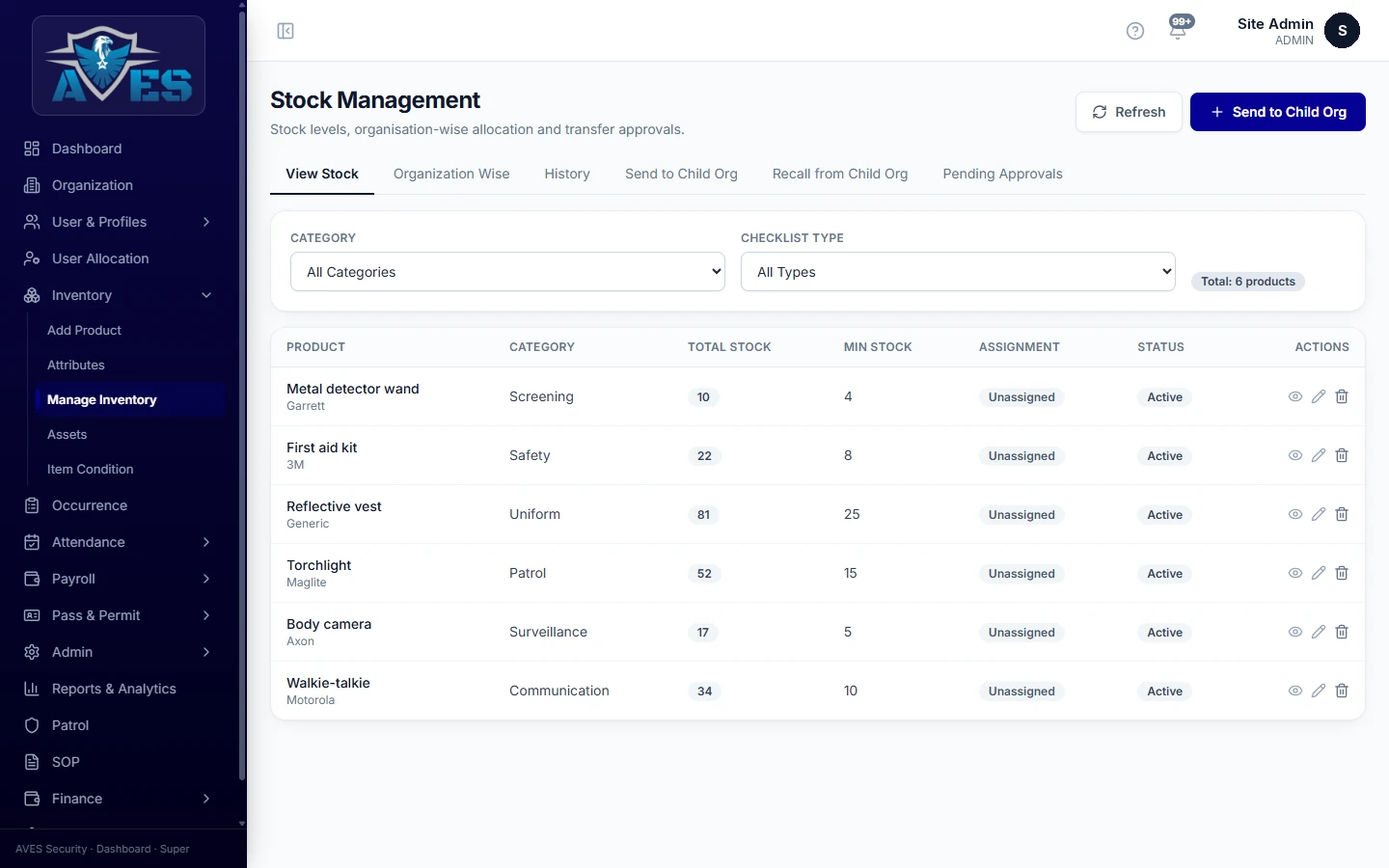Edit the First aid kit row
The height and width of the screenshot is (868, 1389).
pyautogui.click(x=1319, y=455)
